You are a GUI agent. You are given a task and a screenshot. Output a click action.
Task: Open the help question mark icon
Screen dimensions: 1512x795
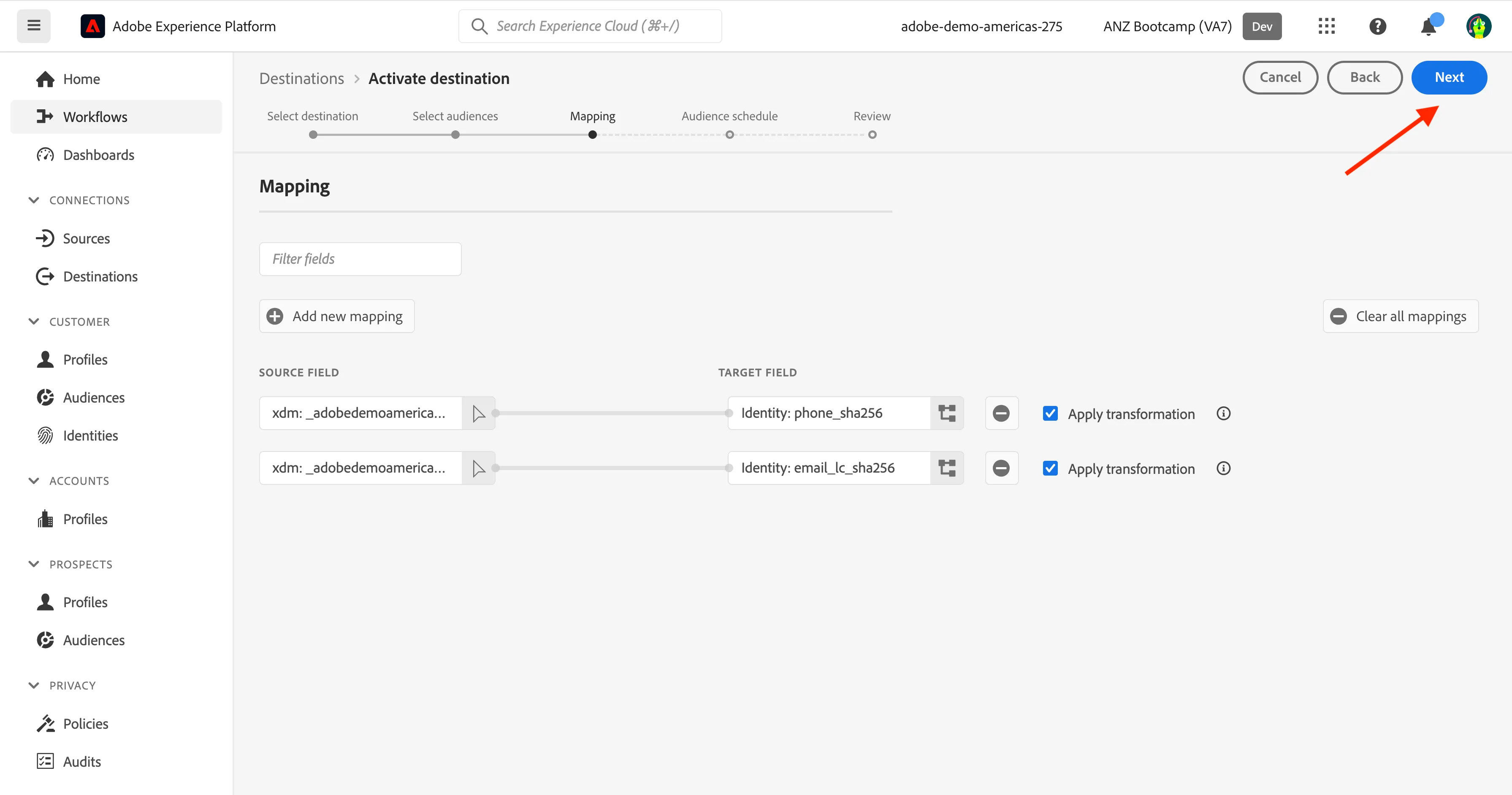tap(1378, 27)
